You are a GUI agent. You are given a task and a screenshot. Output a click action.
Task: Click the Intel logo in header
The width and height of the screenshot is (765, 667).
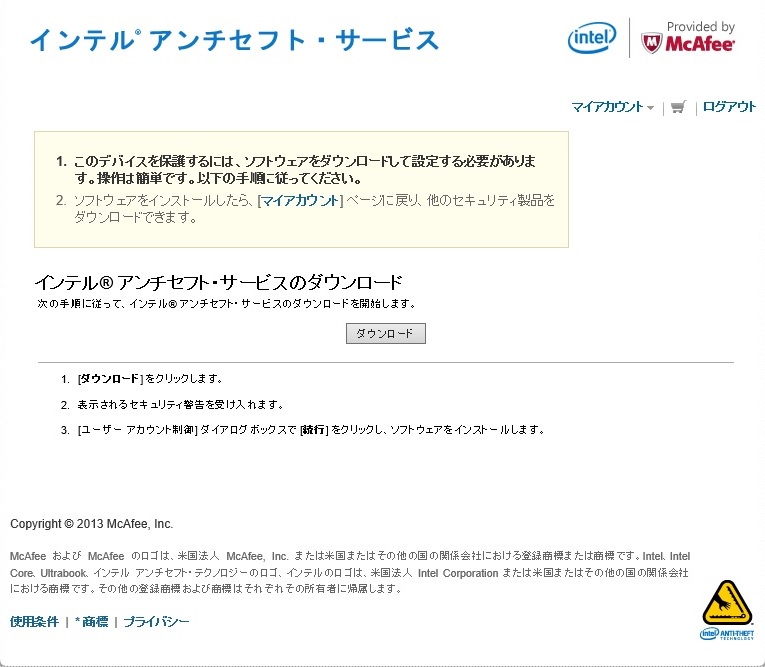(x=592, y=37)
